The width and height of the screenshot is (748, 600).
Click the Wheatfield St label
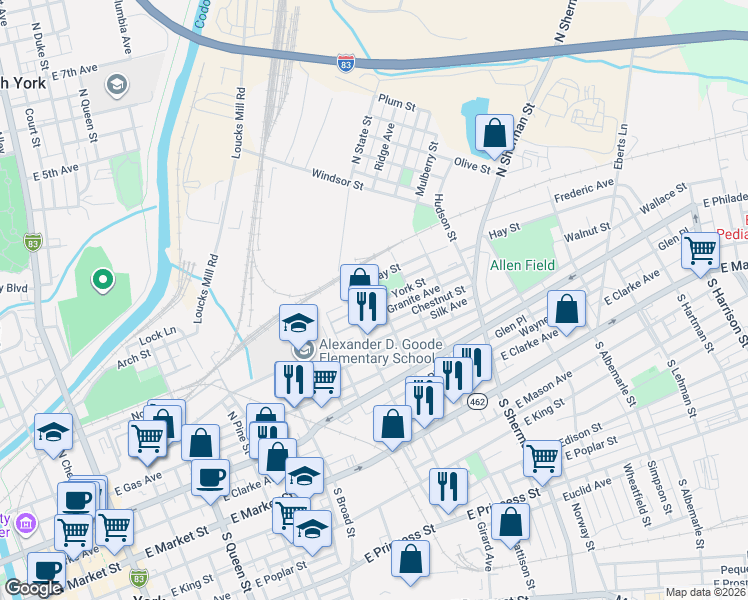(x=636, y=495)
